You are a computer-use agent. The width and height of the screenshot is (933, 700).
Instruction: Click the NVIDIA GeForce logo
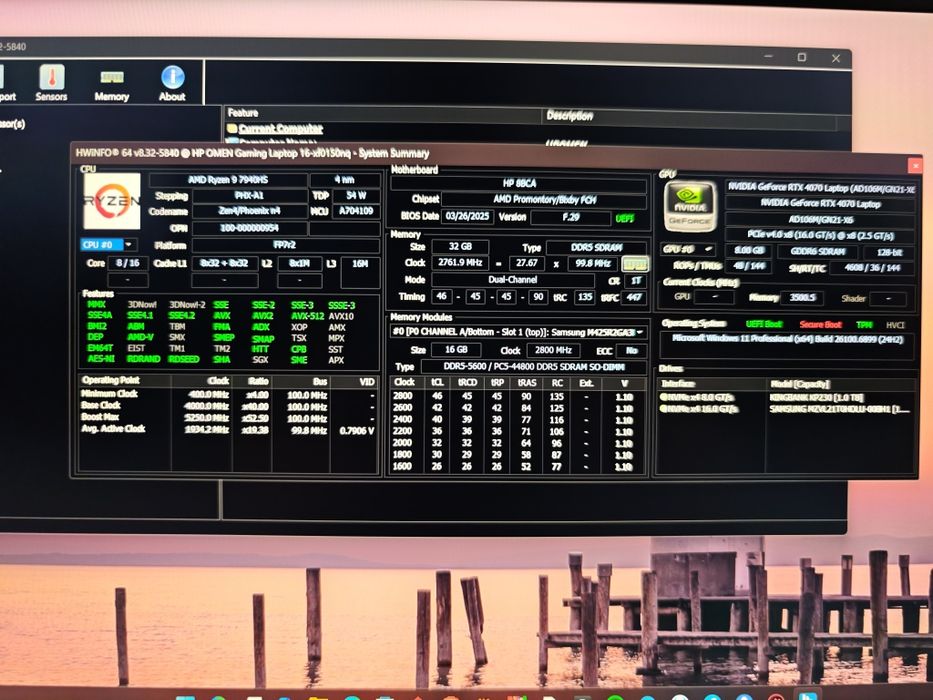tap(690, 207)
